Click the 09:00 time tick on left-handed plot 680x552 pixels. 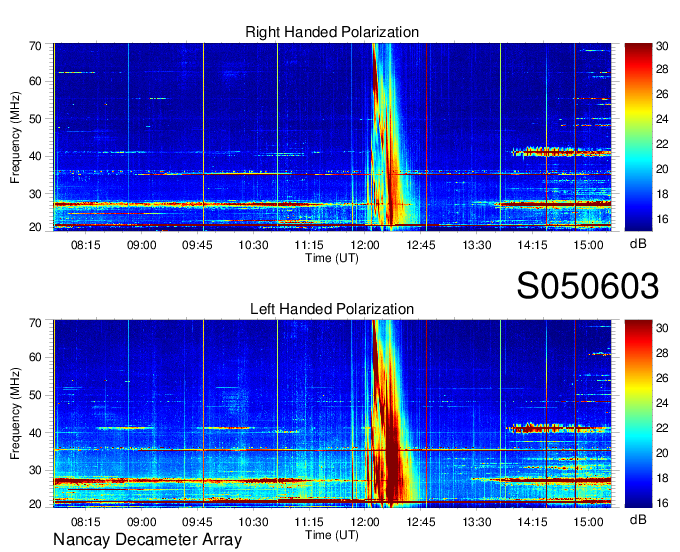[141, 522]
